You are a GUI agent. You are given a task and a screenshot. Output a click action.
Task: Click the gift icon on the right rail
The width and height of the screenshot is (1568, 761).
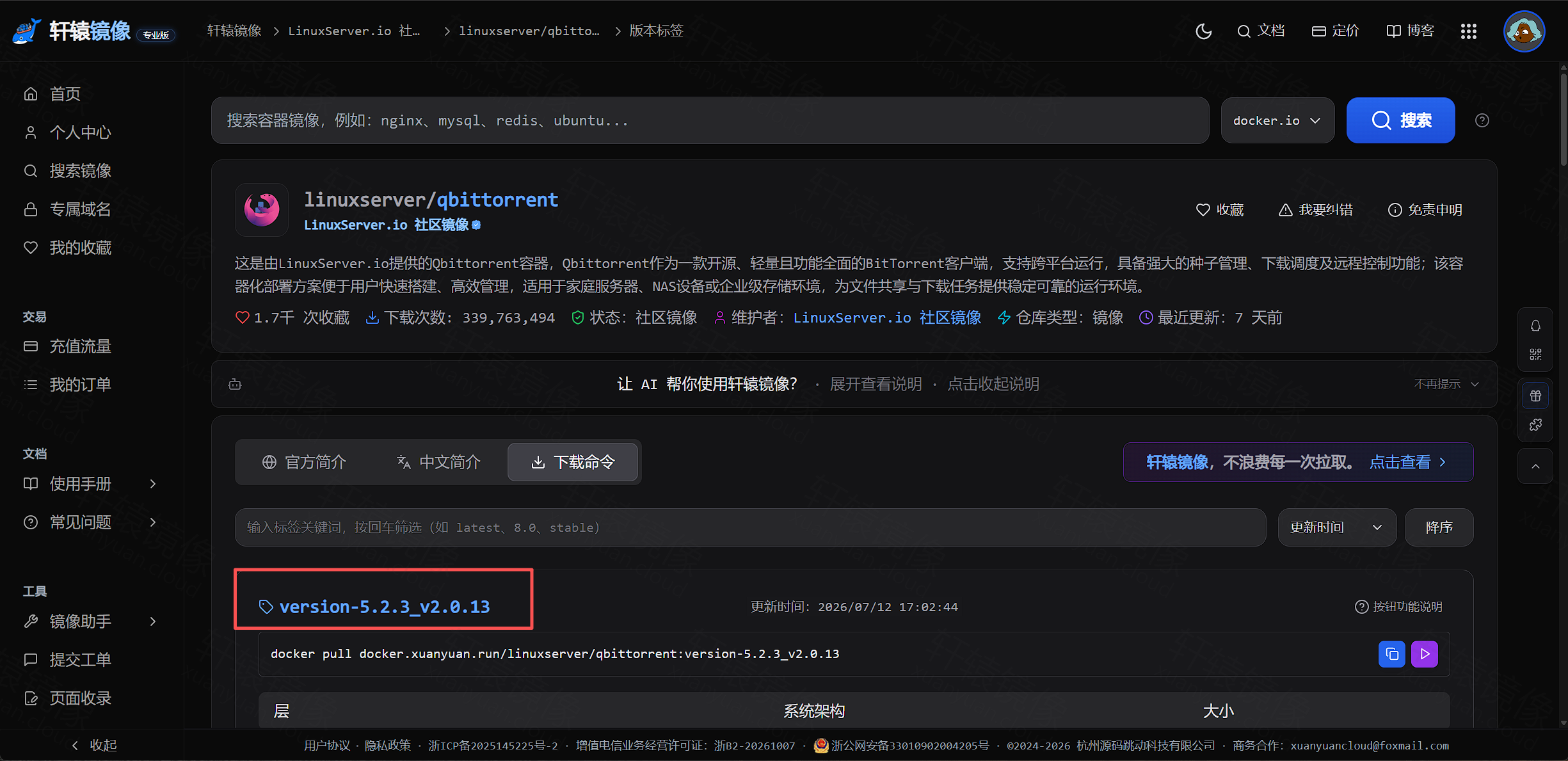coord(1535,396)
